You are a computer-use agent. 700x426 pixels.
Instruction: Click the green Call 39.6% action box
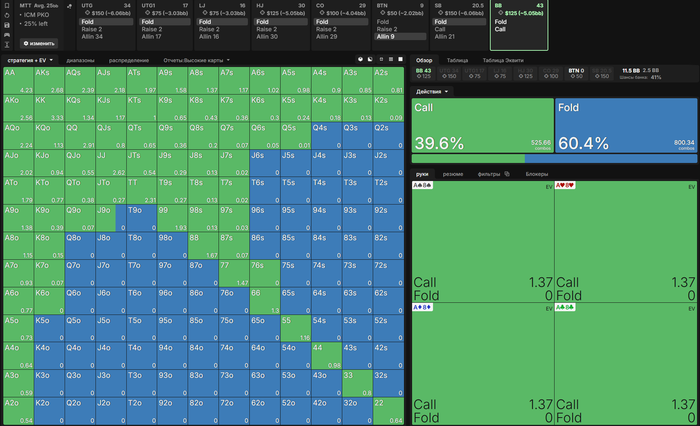(483, 125)
